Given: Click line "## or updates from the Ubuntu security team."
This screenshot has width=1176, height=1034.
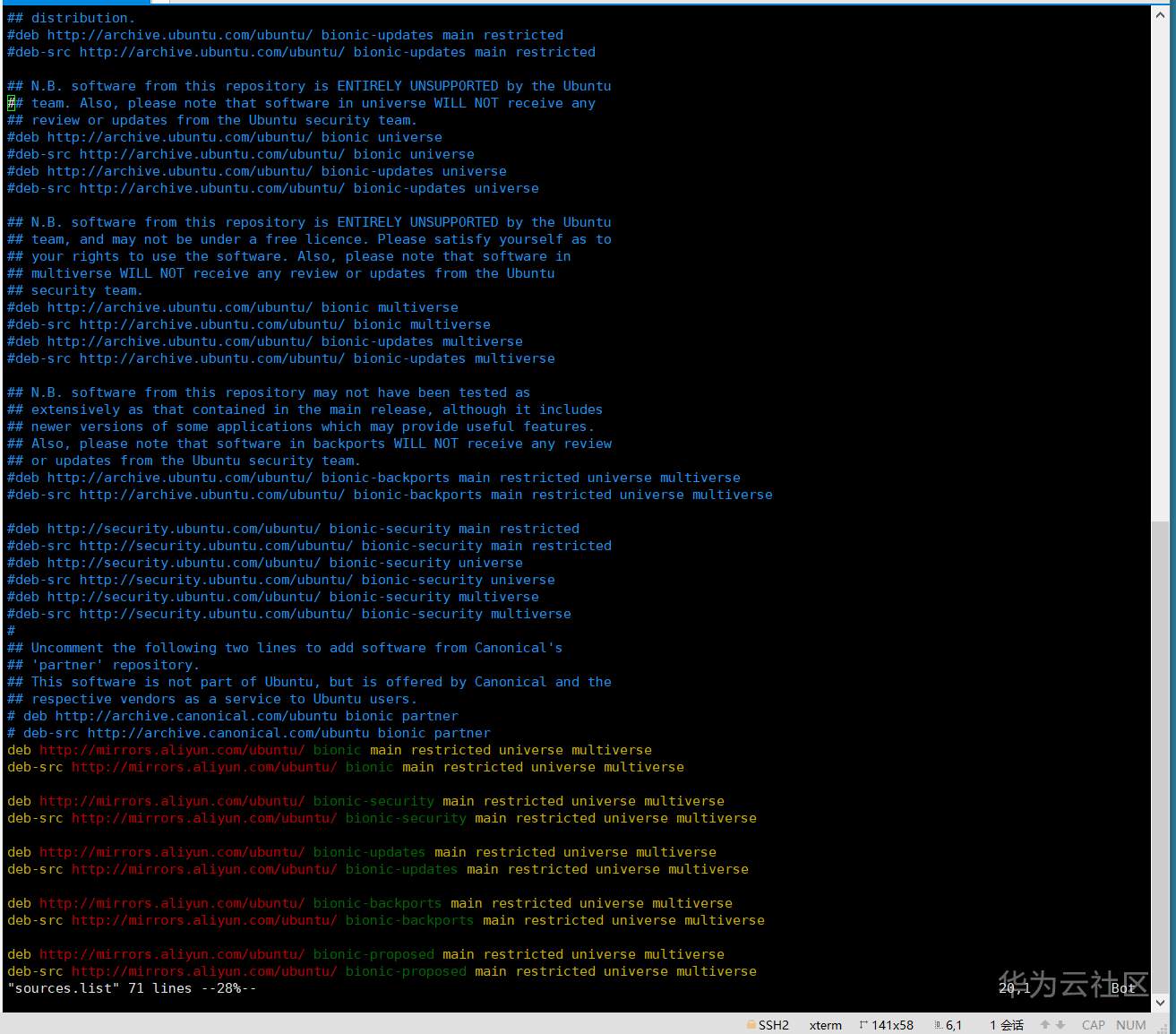Looking at the screenshot, I should click(185, 461).
